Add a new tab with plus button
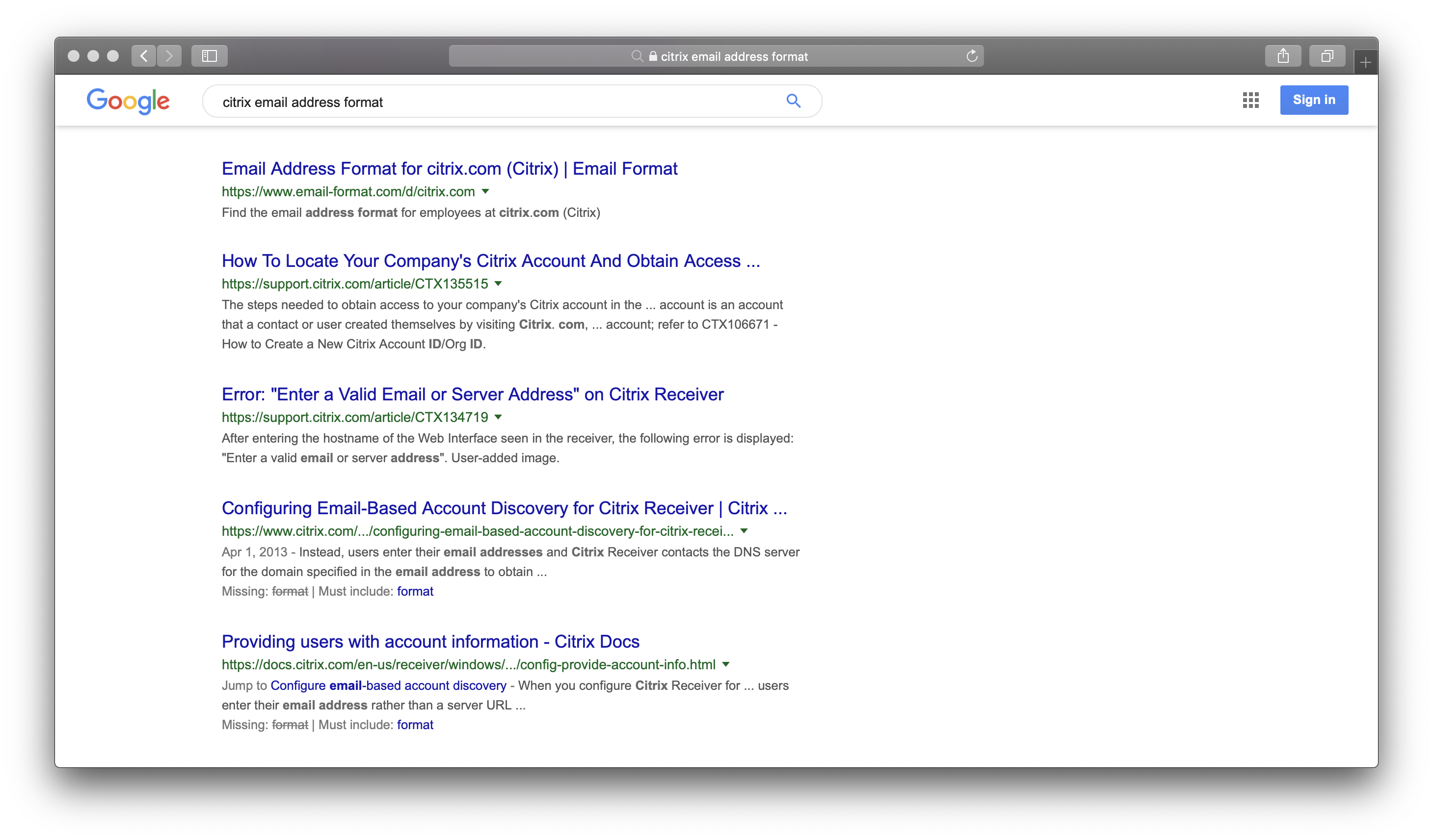Screen dimensions: 1433x840 click(1365, 63)
